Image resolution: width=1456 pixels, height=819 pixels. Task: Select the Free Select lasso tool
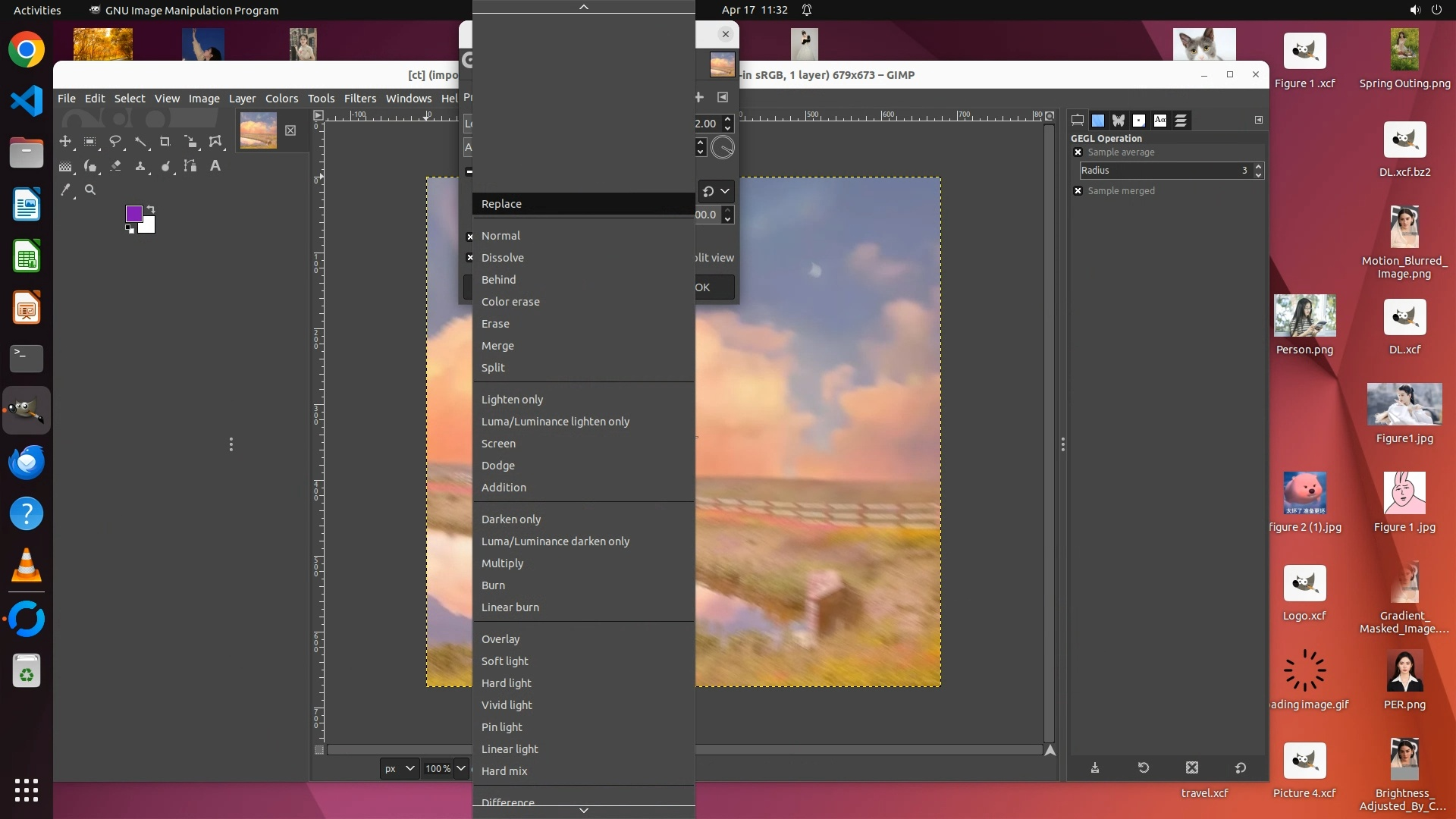coord(115,142)
